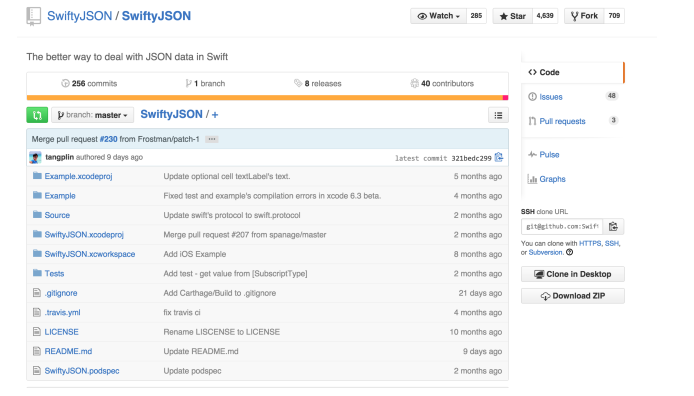Open the README.md file

click(x=68, y=351)
